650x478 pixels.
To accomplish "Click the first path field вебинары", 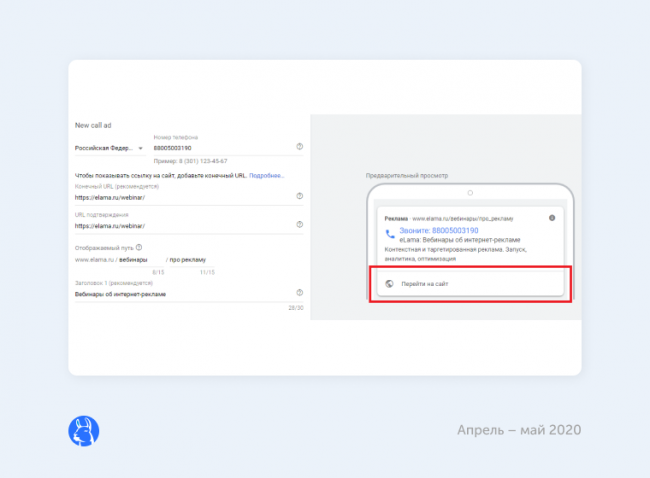I will pos(141,260).
